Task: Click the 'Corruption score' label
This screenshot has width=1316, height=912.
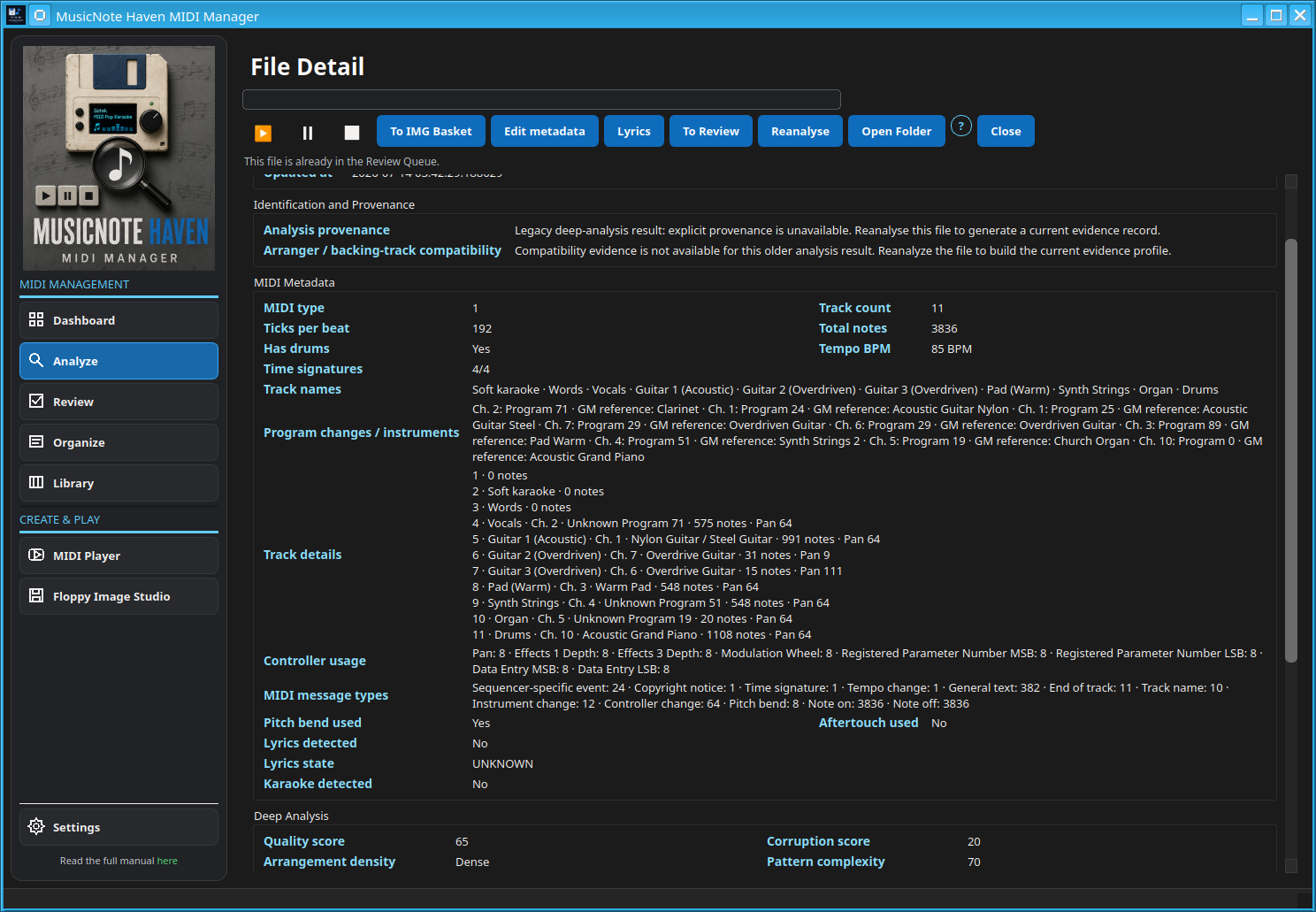Action: (818, 841)
